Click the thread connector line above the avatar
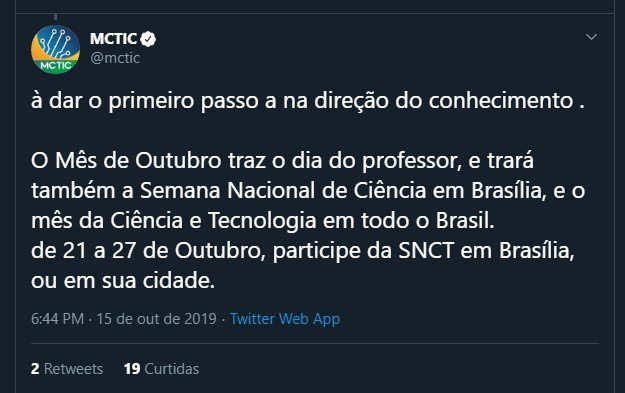The width and height of the screenshot is (625, 393). pos(55,17)
